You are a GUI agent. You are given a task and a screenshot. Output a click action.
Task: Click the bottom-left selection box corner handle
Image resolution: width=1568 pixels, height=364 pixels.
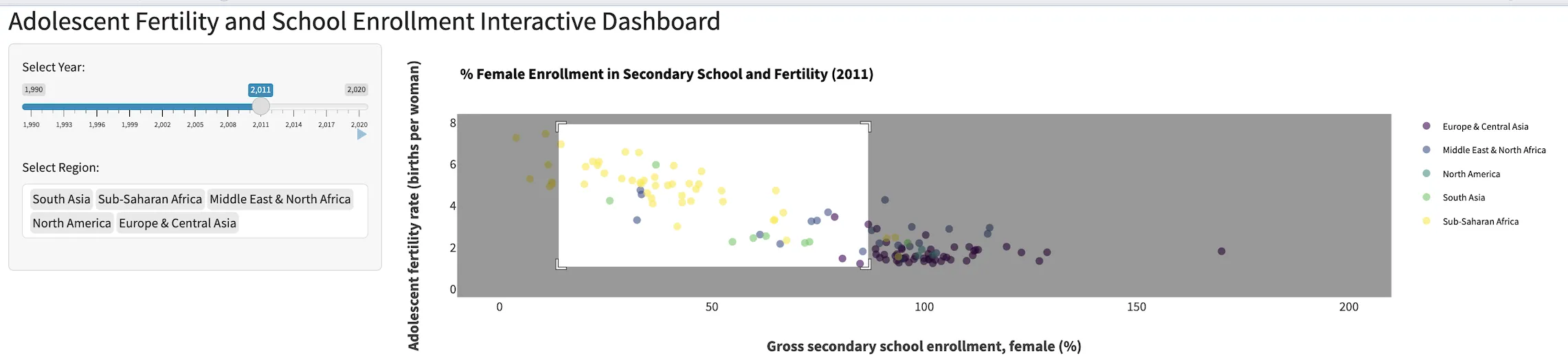(561, 264)
